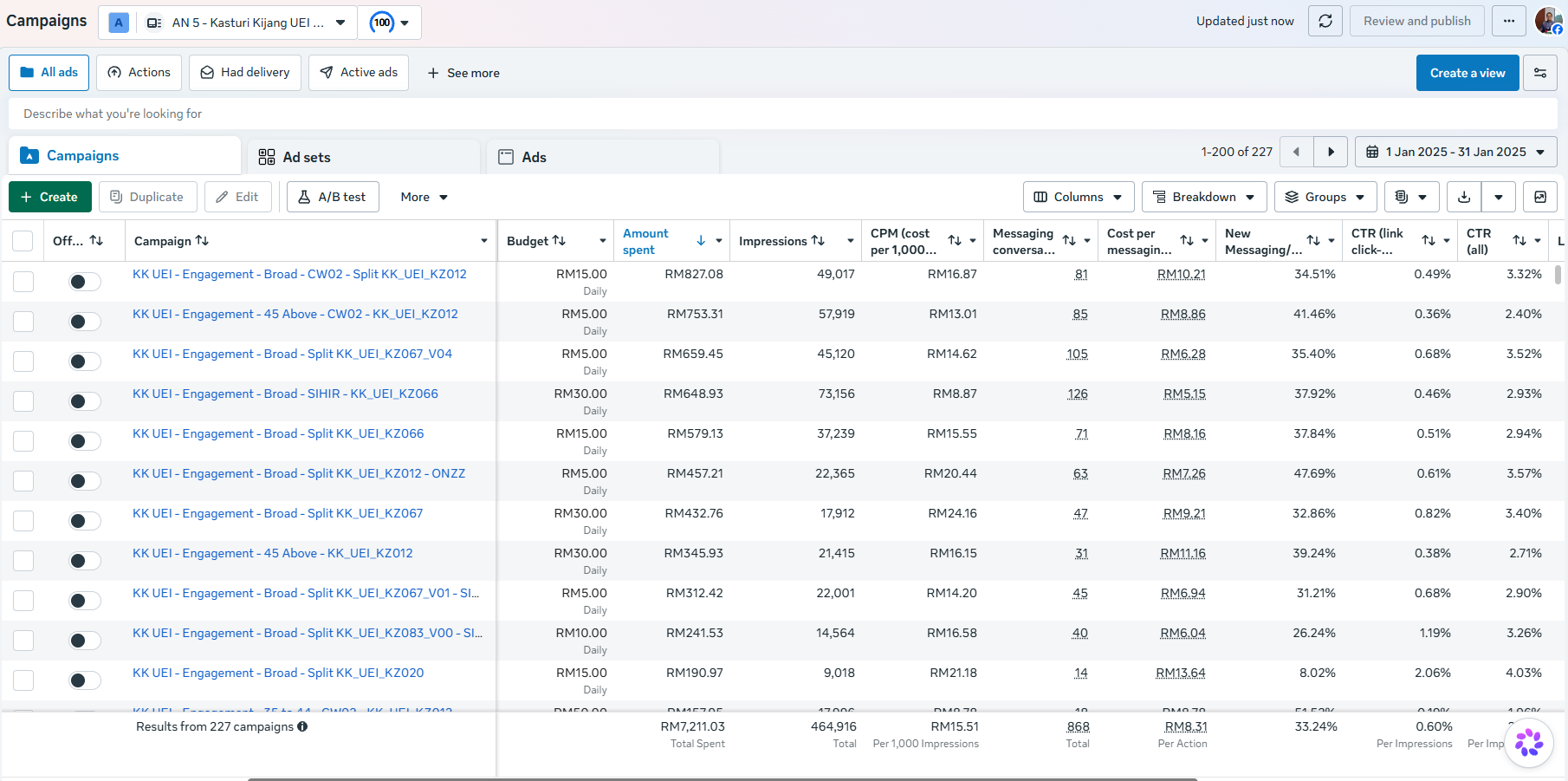Expand the Breakdown dropdown

point(1204,197)
